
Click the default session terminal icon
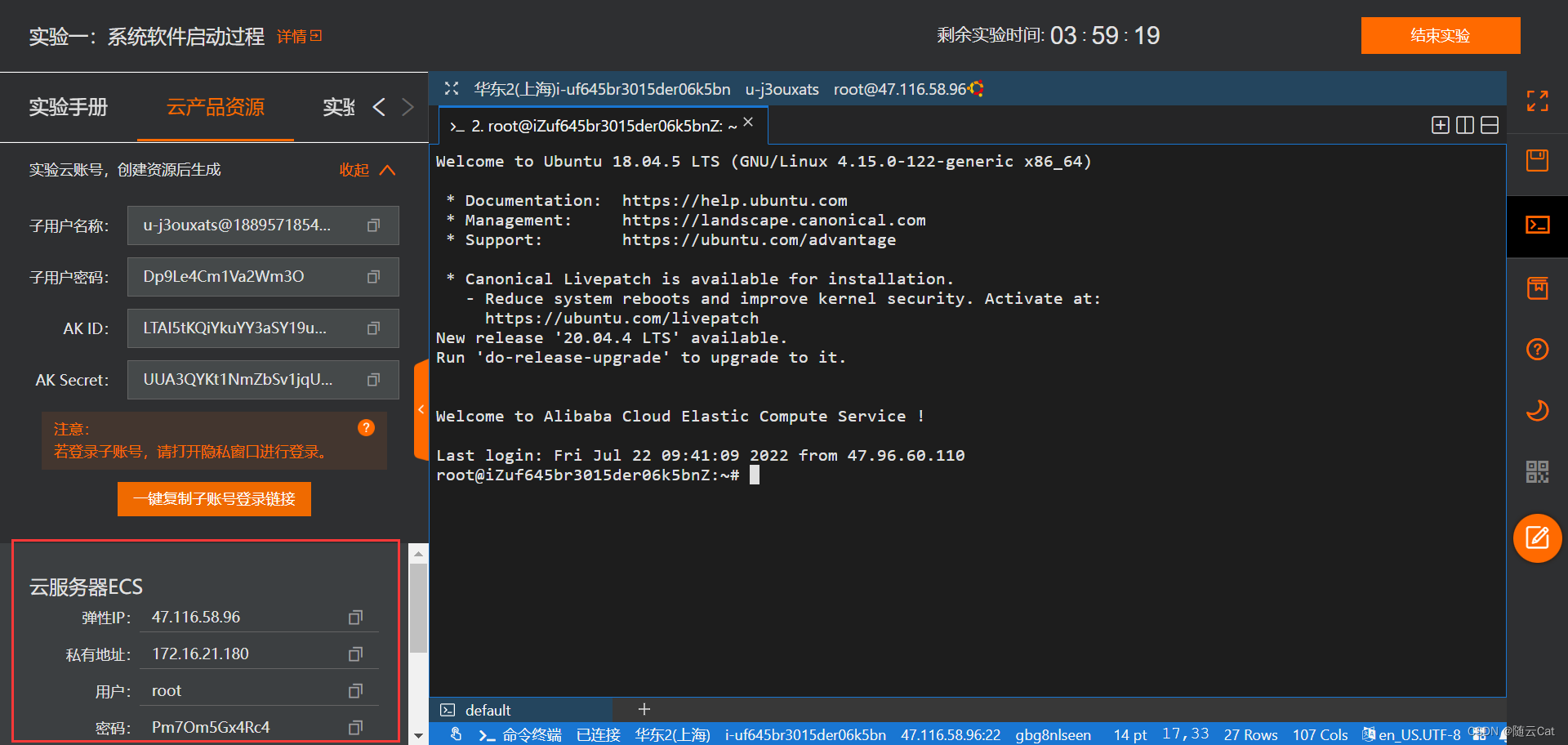(x=448, y=710)
